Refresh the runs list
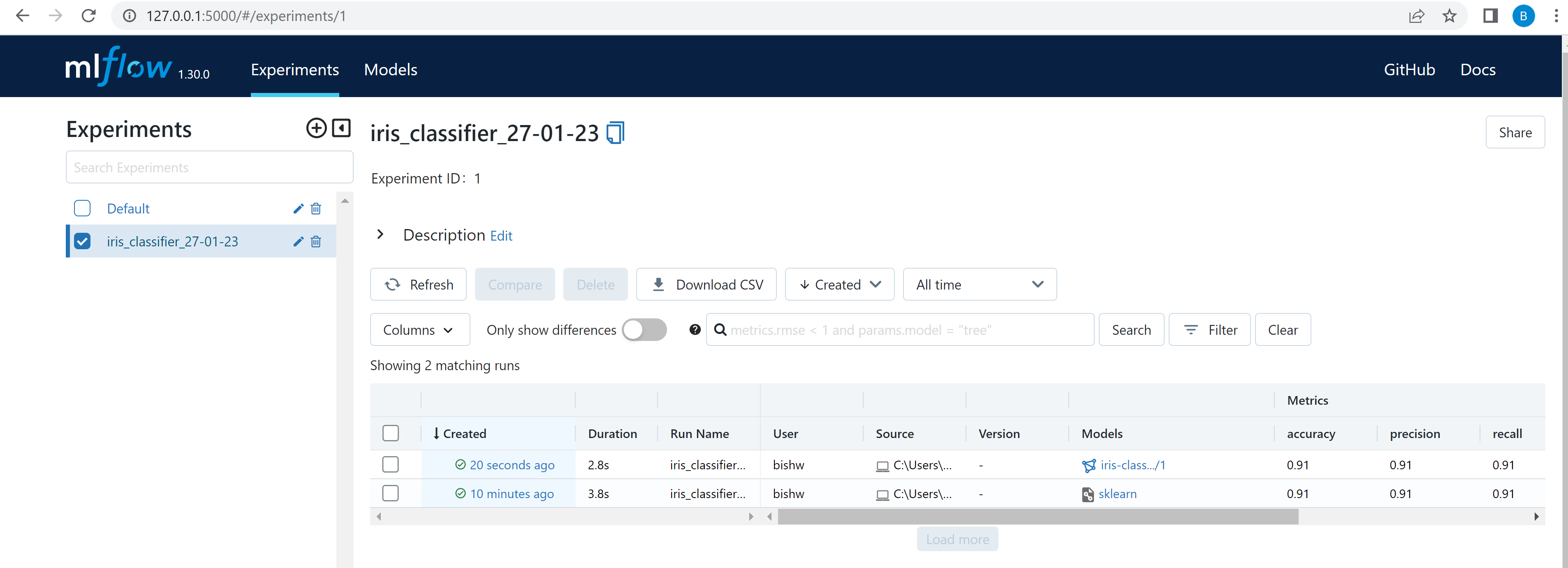The height and width of the screenshot is (568, 1568). [x=418, y=284]
